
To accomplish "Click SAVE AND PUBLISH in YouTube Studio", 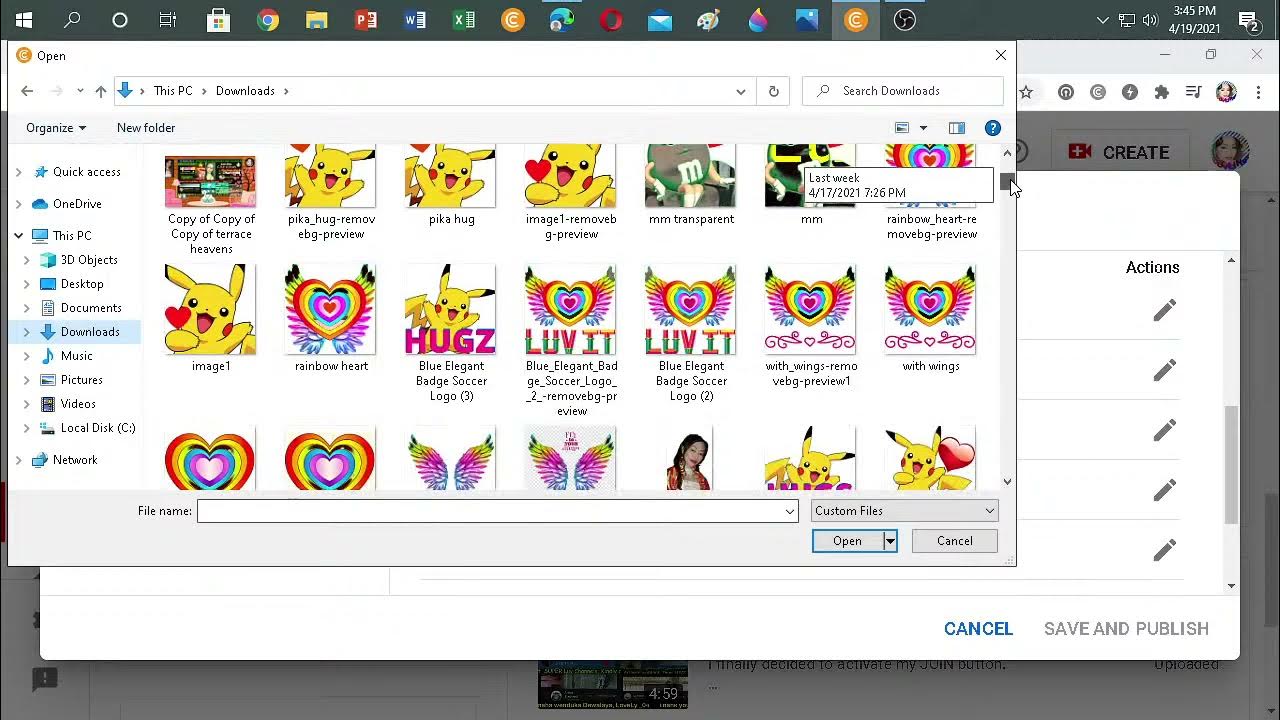I will (x=1126, y=629).
